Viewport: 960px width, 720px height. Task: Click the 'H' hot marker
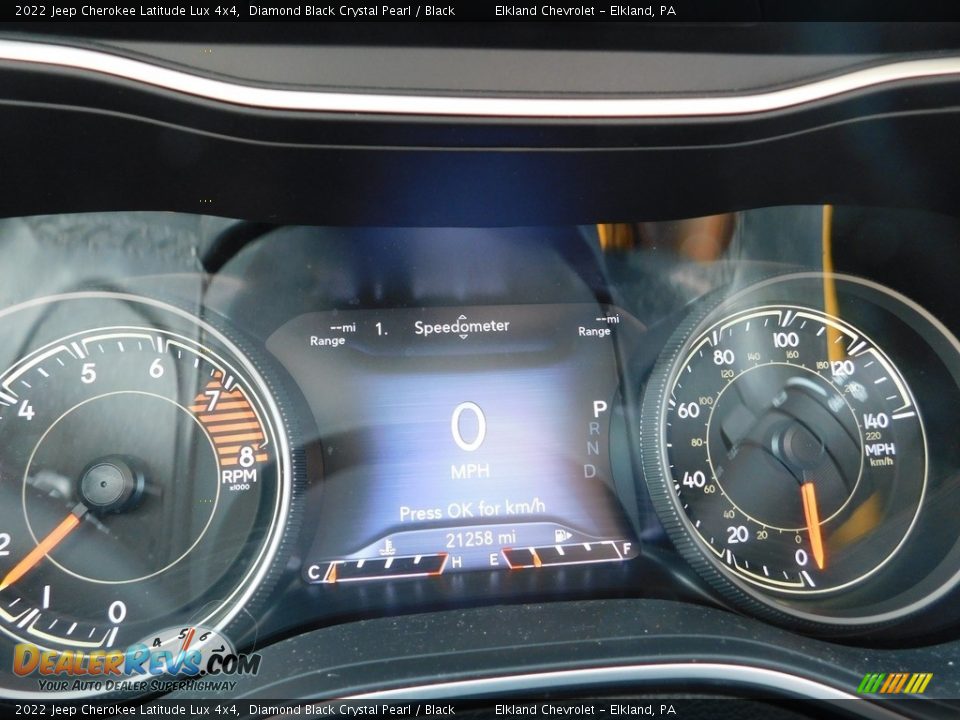click(456, 562)
